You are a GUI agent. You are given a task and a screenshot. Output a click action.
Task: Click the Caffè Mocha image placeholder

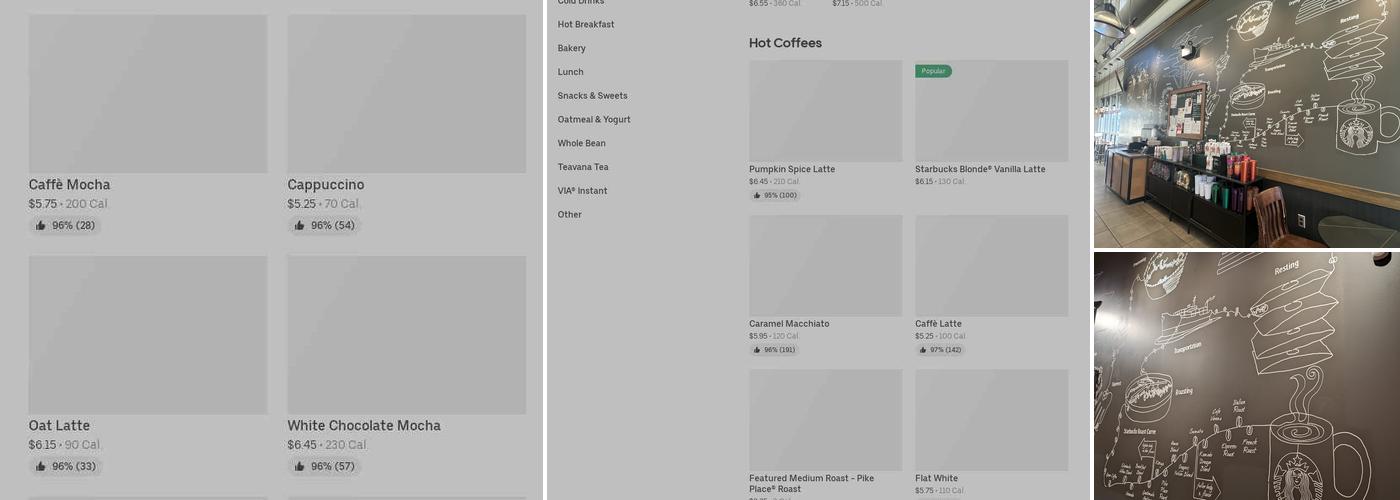(148, 94)
